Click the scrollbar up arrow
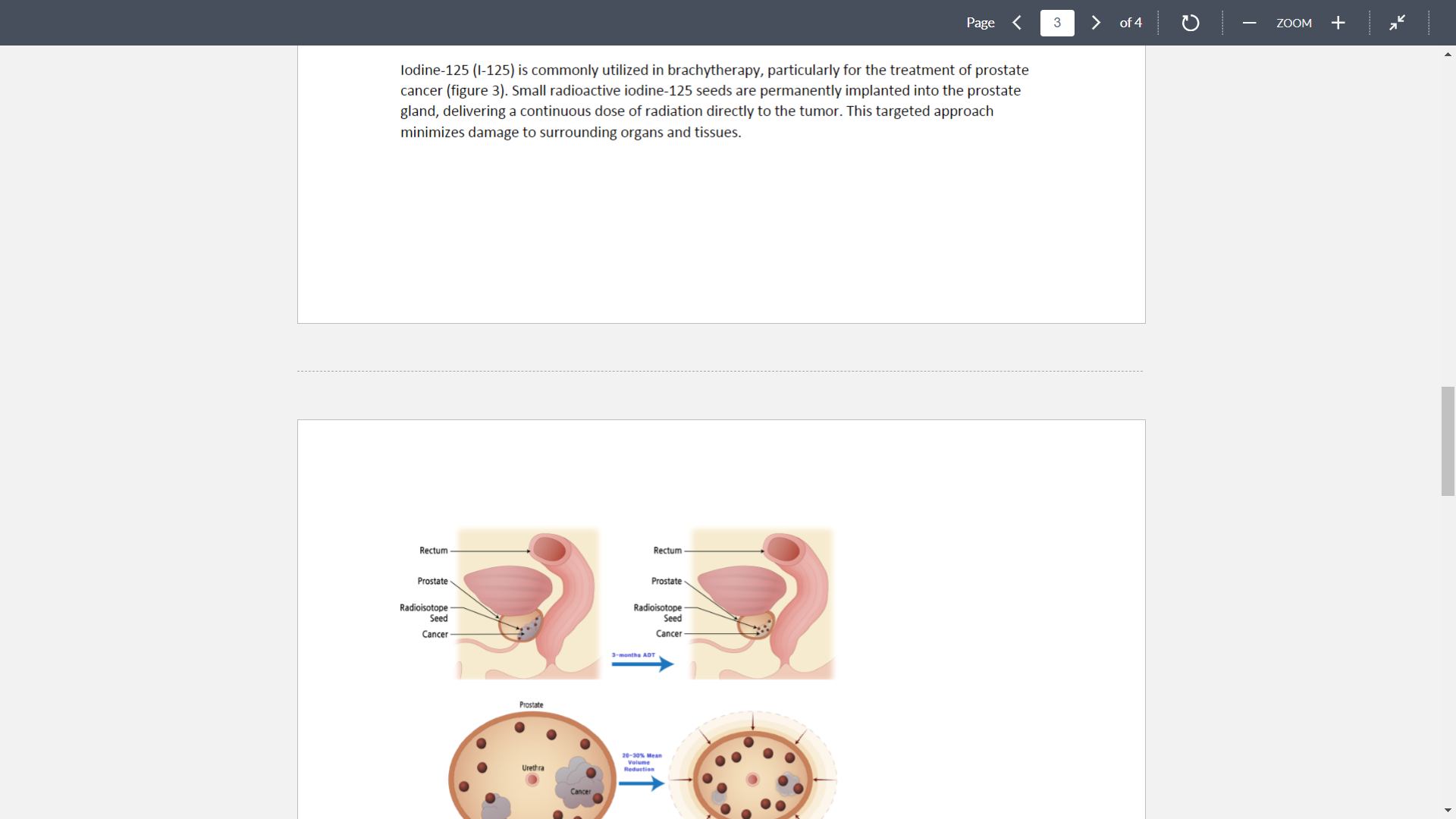Screen dimensions: 1456x819 pos(1448,53)
